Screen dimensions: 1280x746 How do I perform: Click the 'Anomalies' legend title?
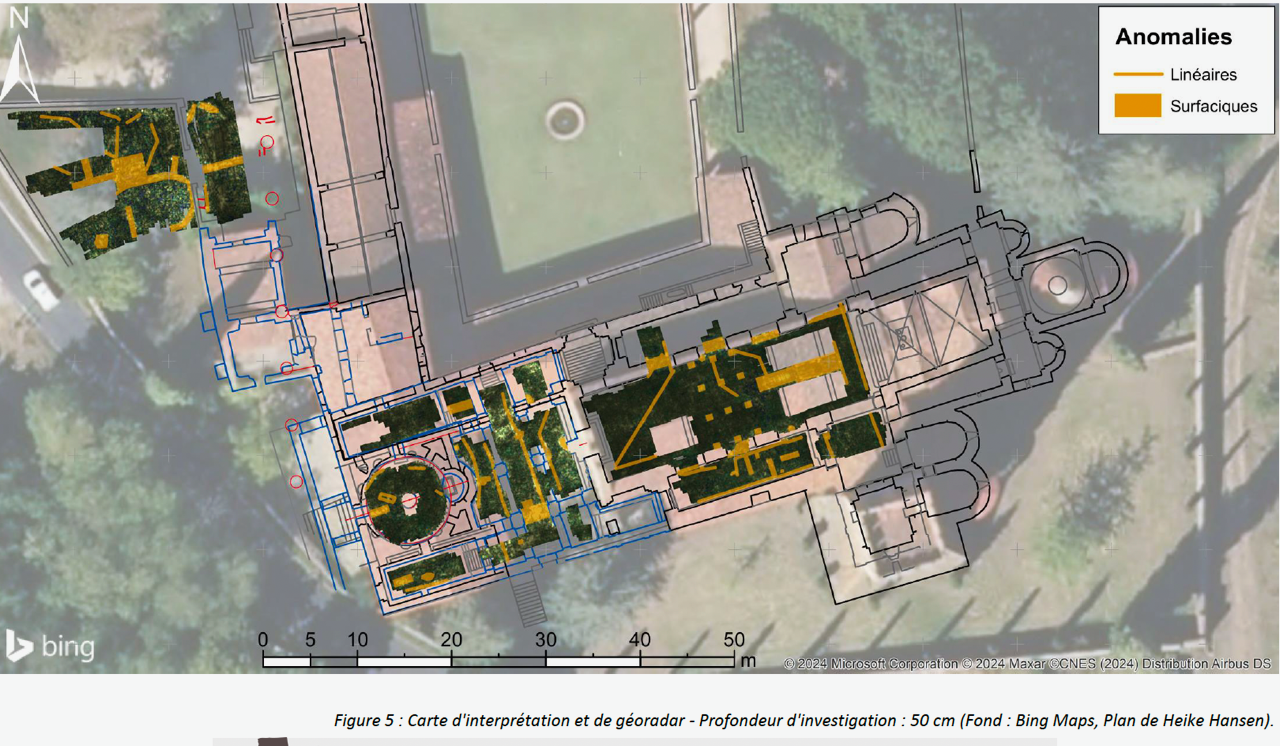tap(1174, 38)
